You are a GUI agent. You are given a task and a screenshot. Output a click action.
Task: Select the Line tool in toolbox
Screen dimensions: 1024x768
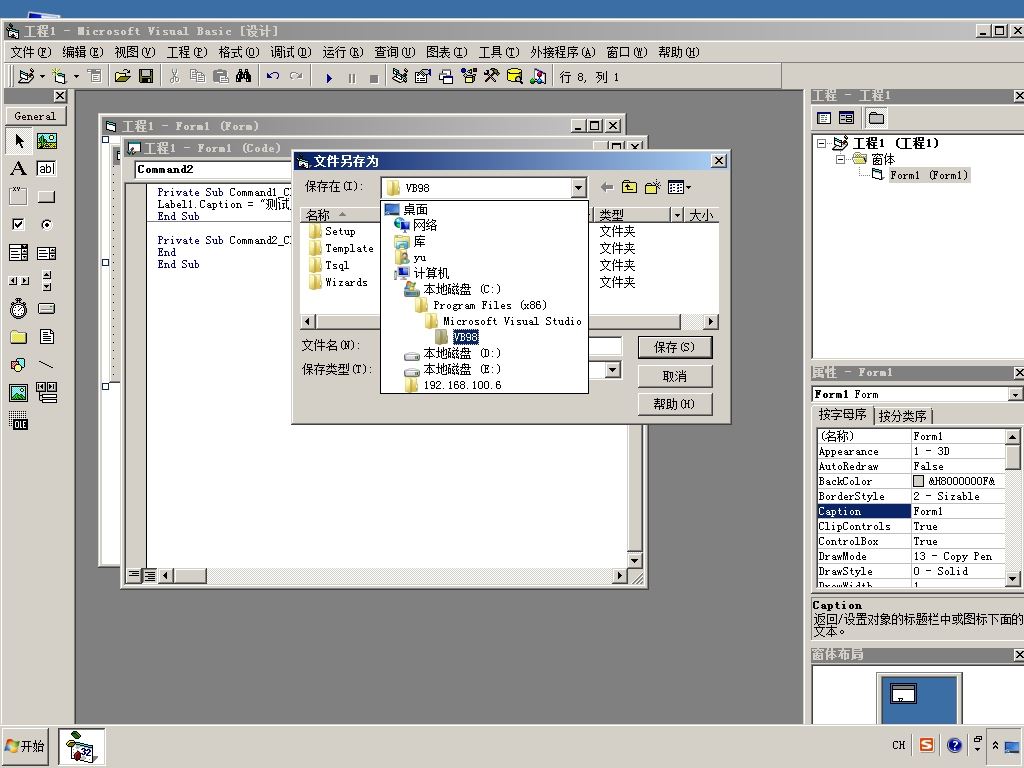pos(46,364)
